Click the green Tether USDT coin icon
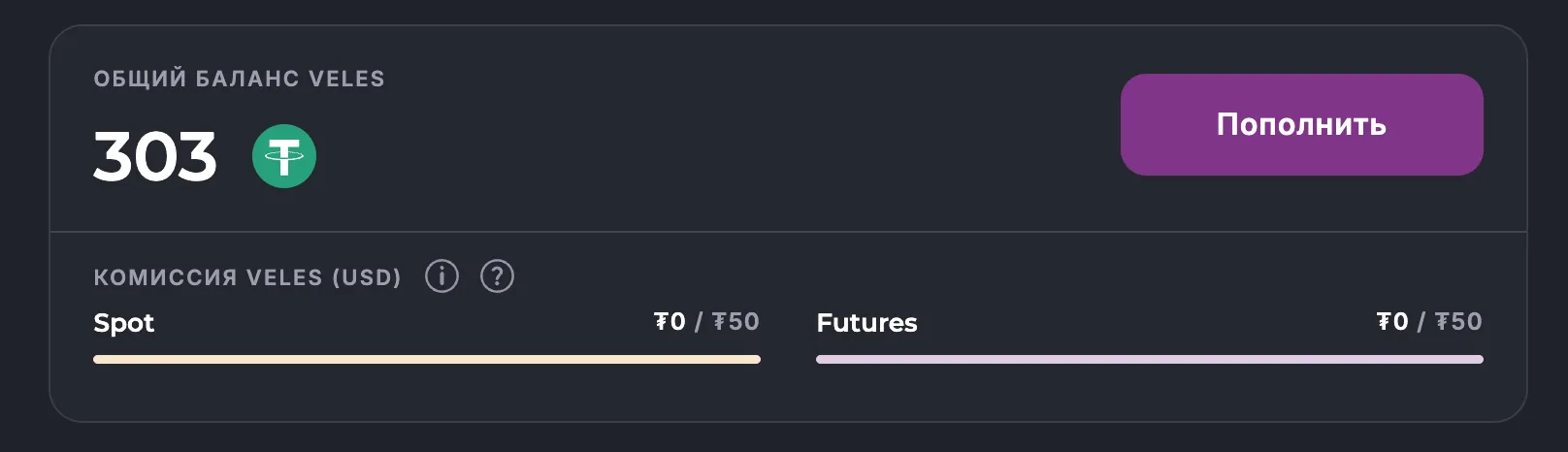 [284, 156]
